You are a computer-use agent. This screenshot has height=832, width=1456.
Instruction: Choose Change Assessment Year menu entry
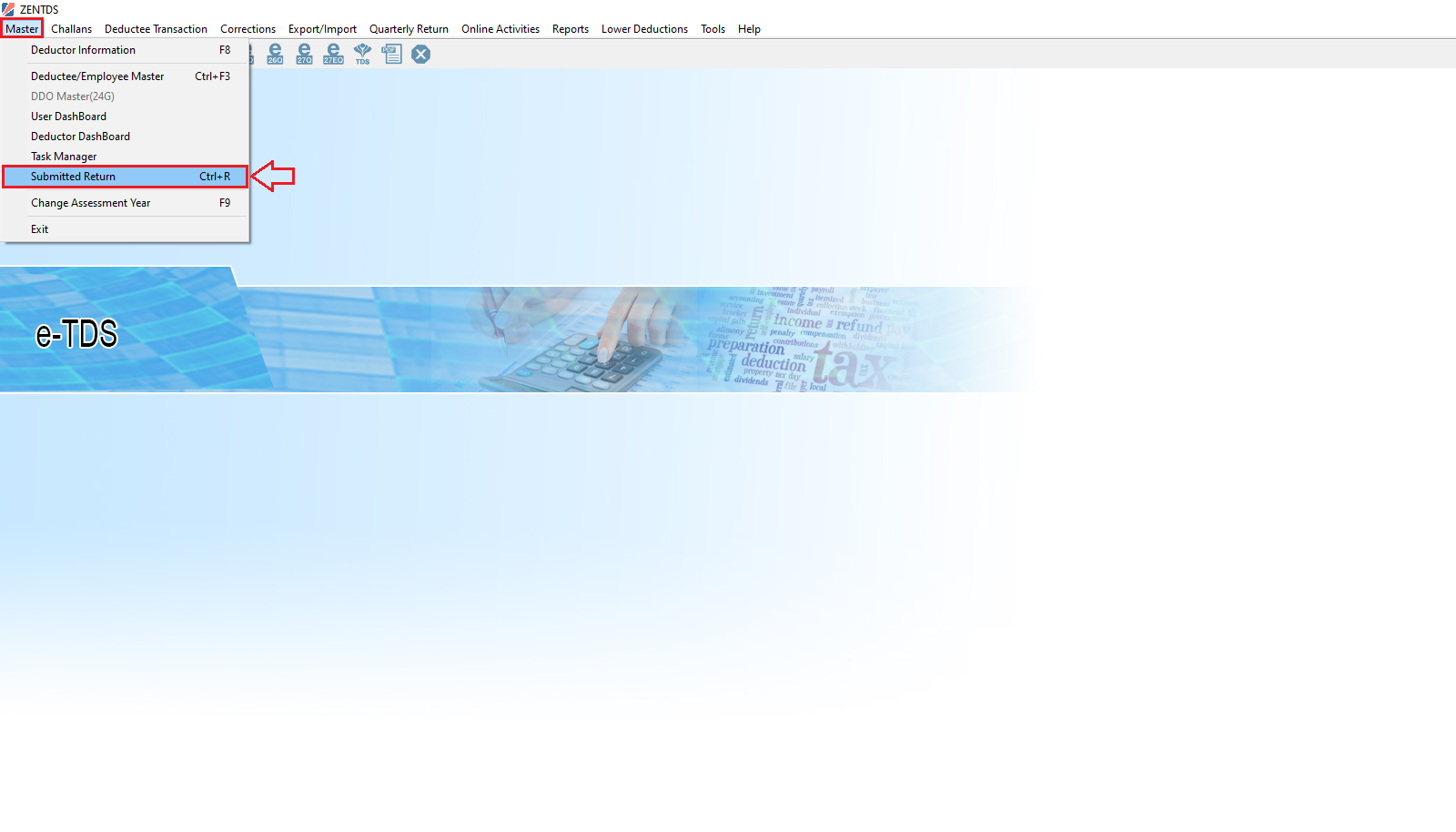125,203
